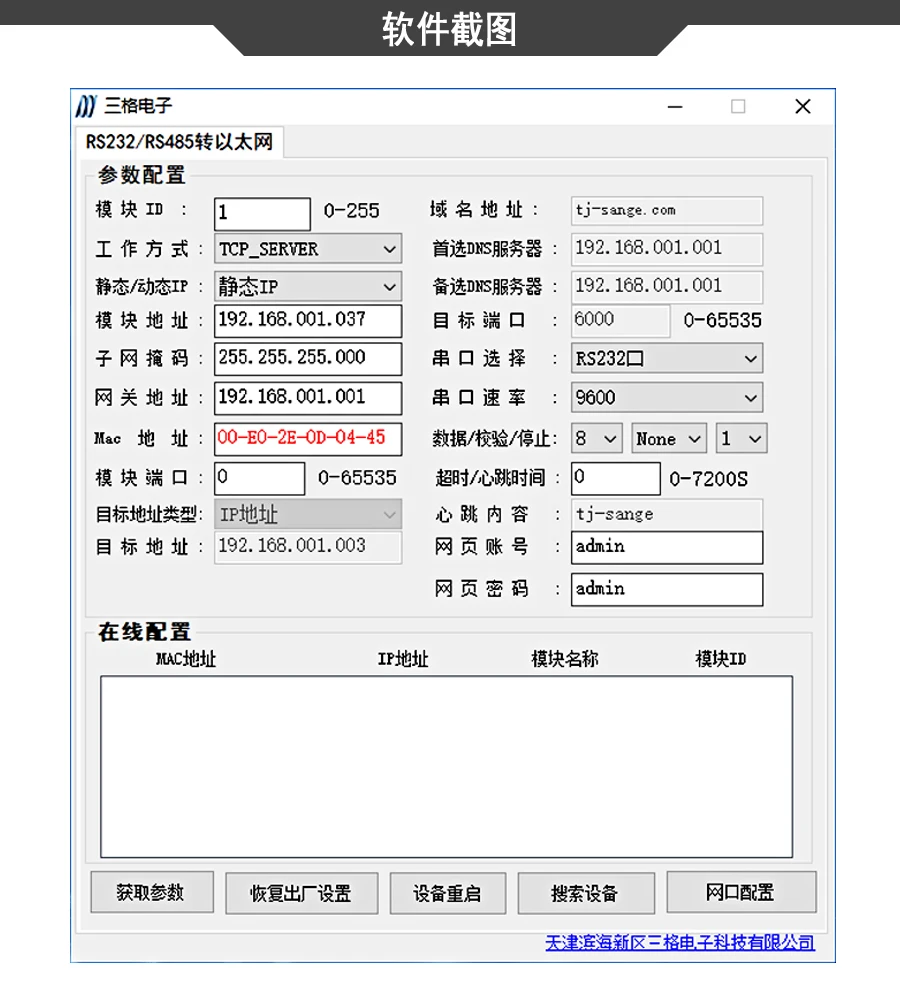Image resolution: width=900 pixels, height=1000 pixels.
Task: Expand the 串口速率 9600 dropdown
Action: (x=667, y=398)
